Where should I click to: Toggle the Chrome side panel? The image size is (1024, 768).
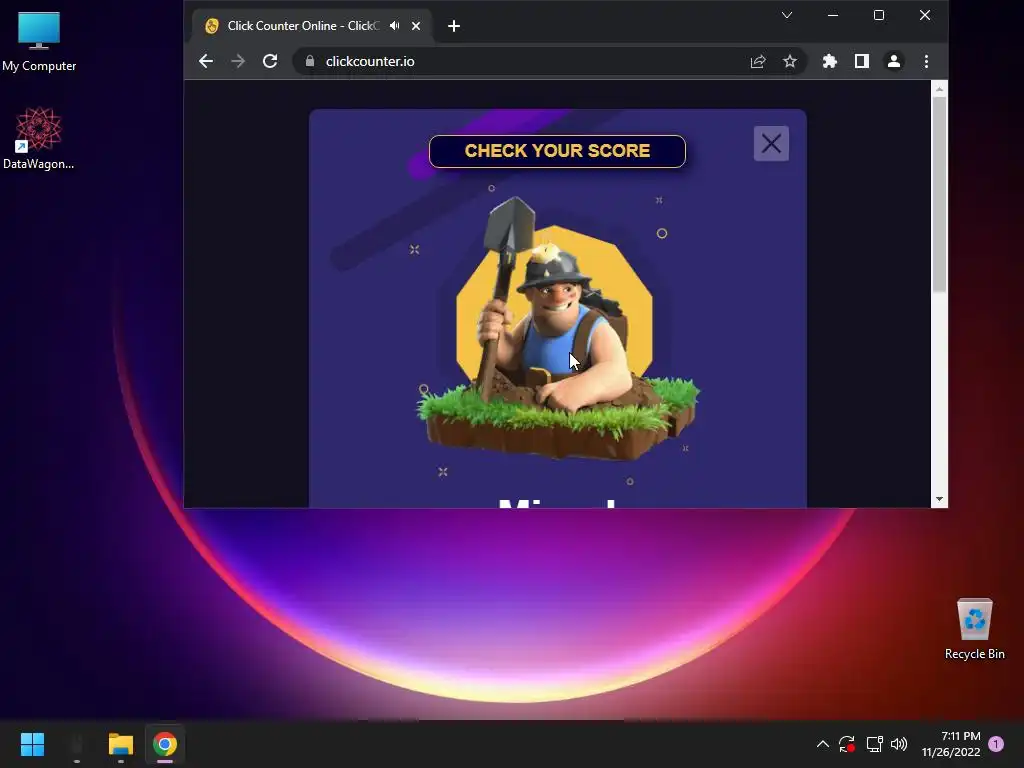coord(861,61)
